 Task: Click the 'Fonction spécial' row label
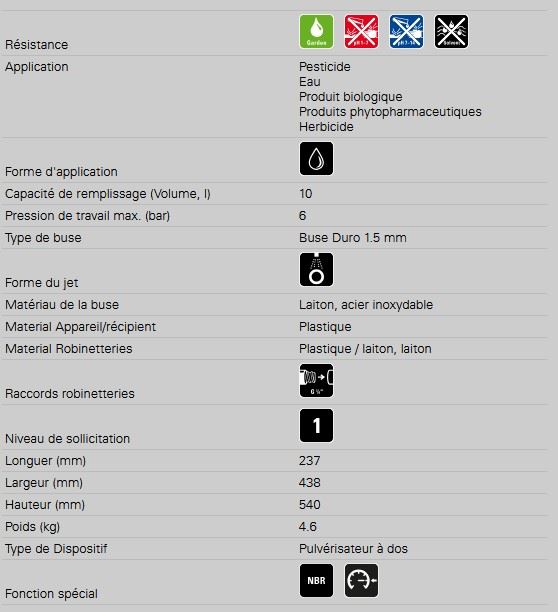52,594
